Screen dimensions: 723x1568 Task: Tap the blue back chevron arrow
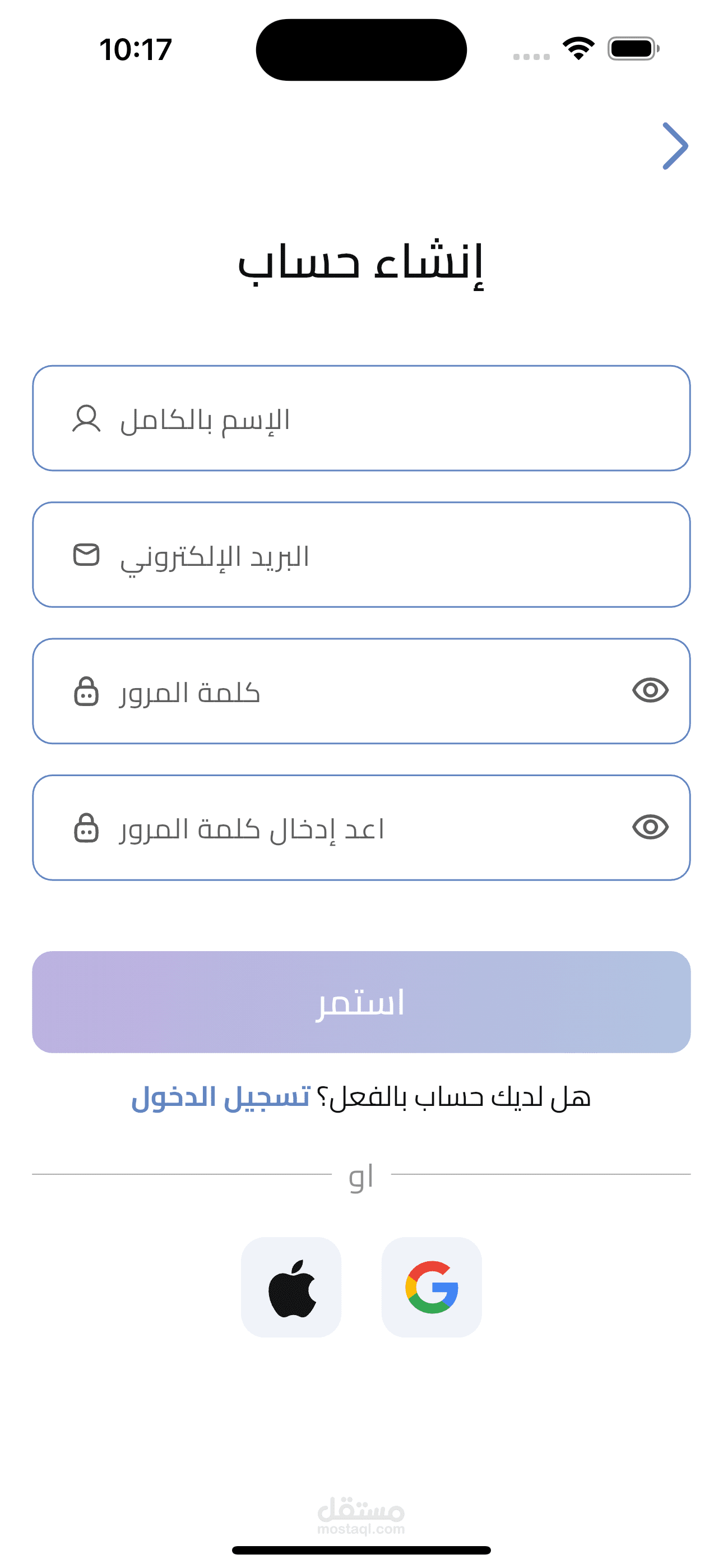[x=675, y=146]
